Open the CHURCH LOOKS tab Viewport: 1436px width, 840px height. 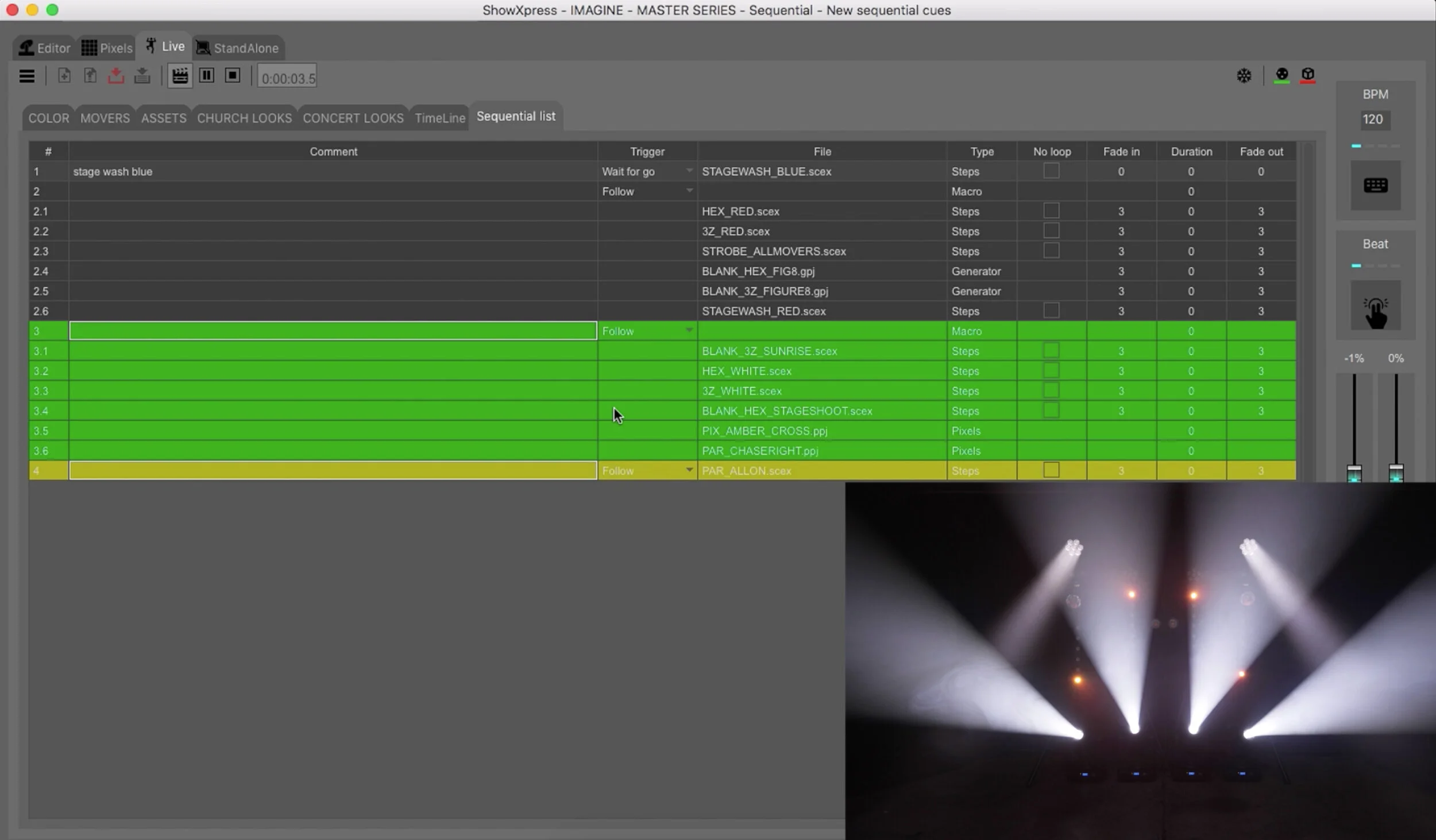point(245,117)
